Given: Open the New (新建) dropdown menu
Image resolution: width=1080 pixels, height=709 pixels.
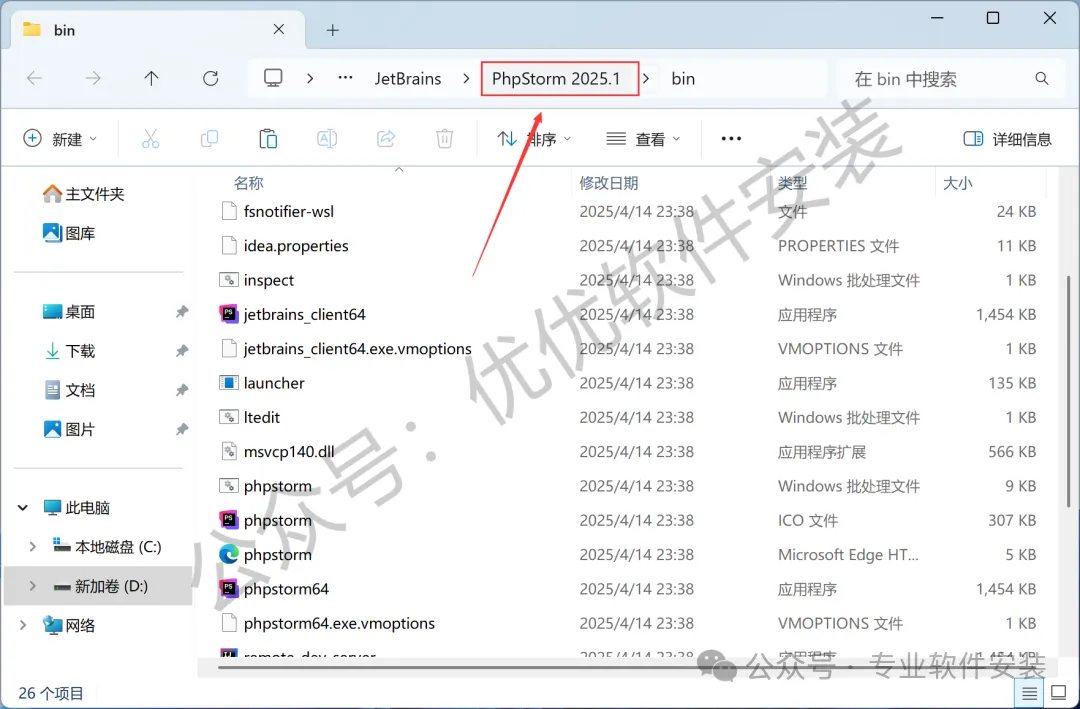Looking at the screenshot, I should 60,139.
